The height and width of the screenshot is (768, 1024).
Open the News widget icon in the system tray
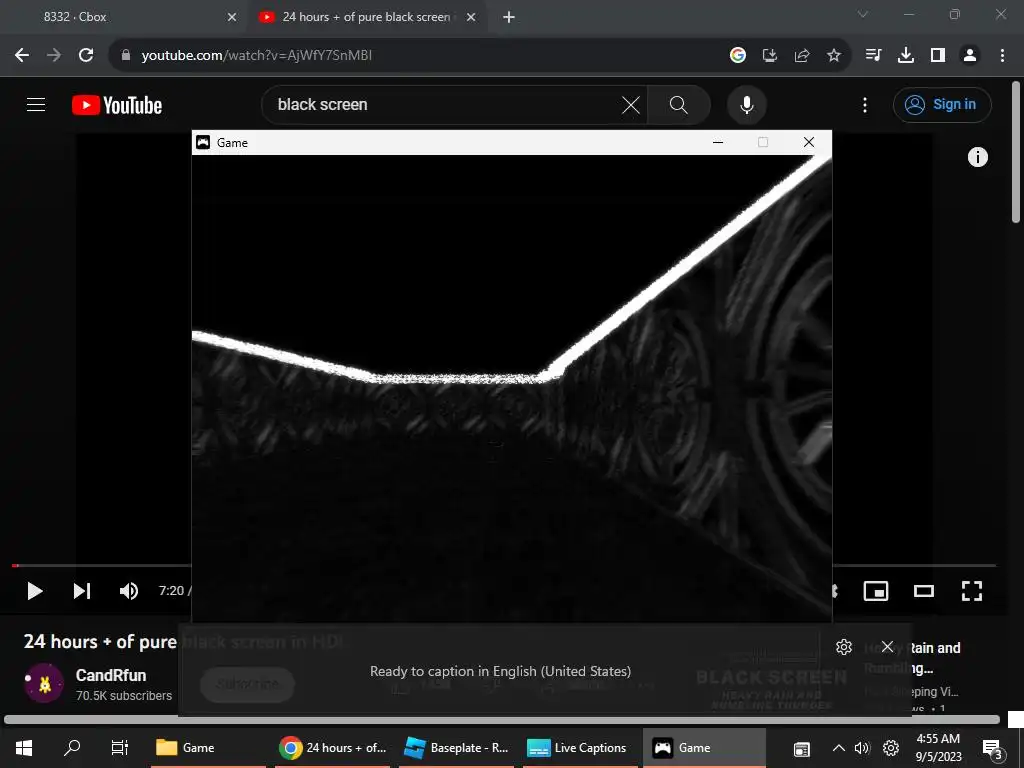click(802, 749)
